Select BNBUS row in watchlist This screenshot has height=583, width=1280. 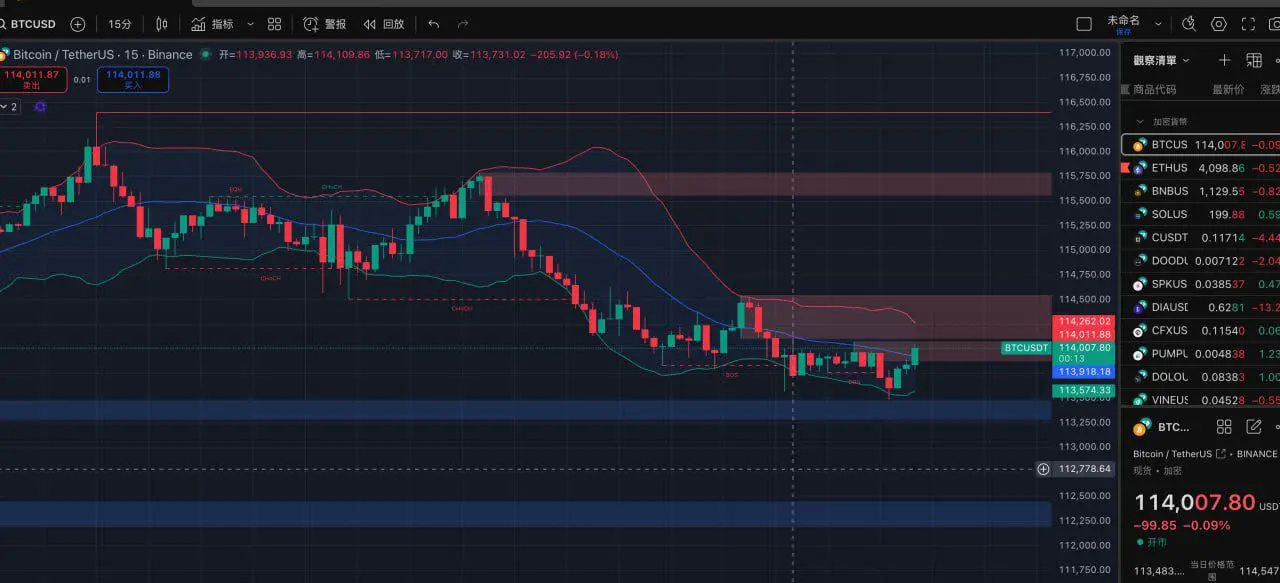coord(1201,191)
